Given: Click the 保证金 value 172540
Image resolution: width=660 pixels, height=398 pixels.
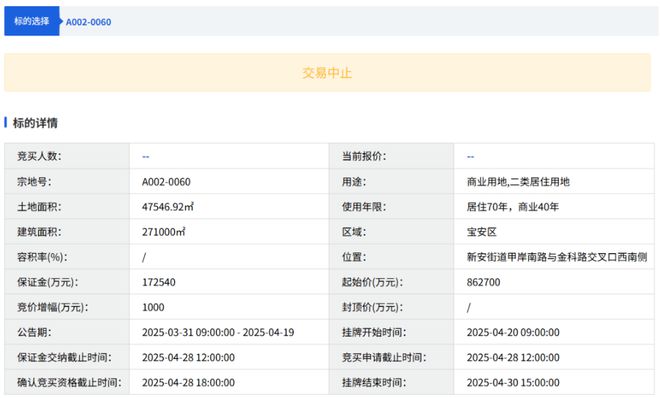Looking at the screenshot, I should 159,282.
